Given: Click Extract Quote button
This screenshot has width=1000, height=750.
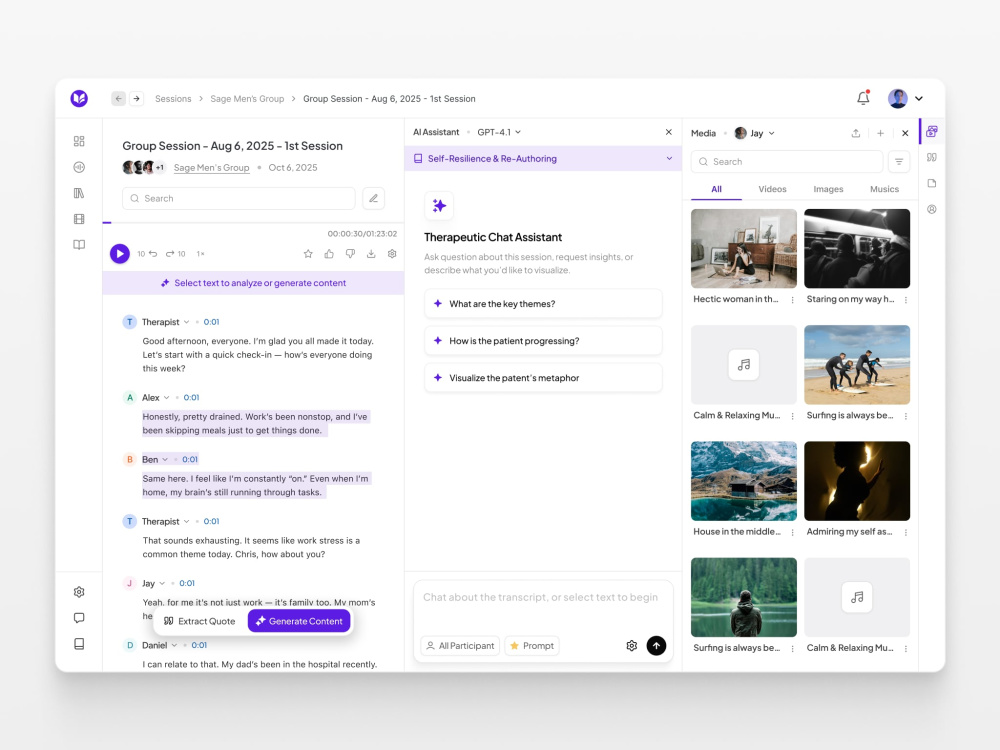Looking at the screenshot, I should tap(200, 621).
